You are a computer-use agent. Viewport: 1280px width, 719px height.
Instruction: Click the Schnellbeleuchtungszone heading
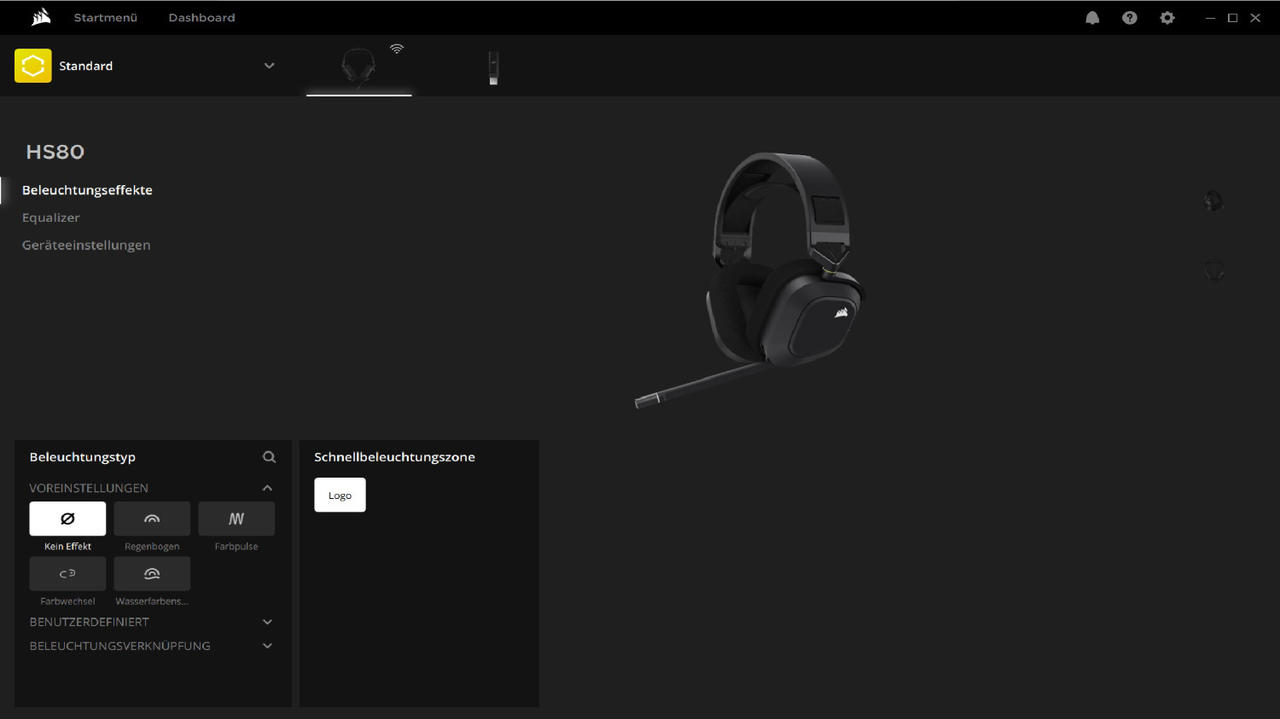[394, 457]
